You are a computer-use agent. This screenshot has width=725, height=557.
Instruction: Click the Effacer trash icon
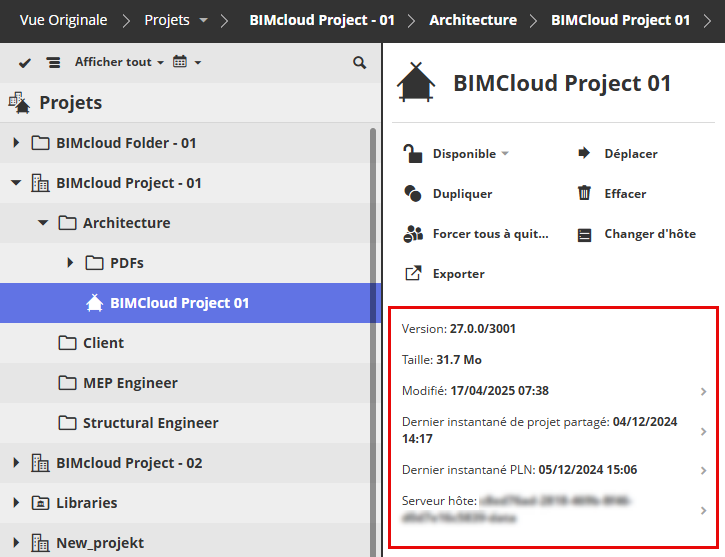[x=585, y=194]
